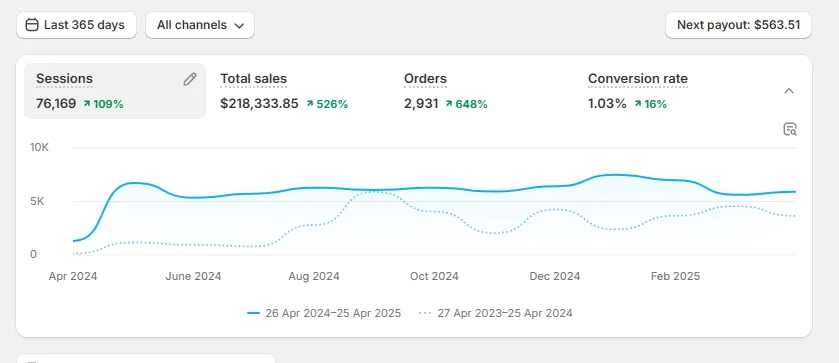Expand the All channels dropdown
The image size is (839, 363).
200,25
